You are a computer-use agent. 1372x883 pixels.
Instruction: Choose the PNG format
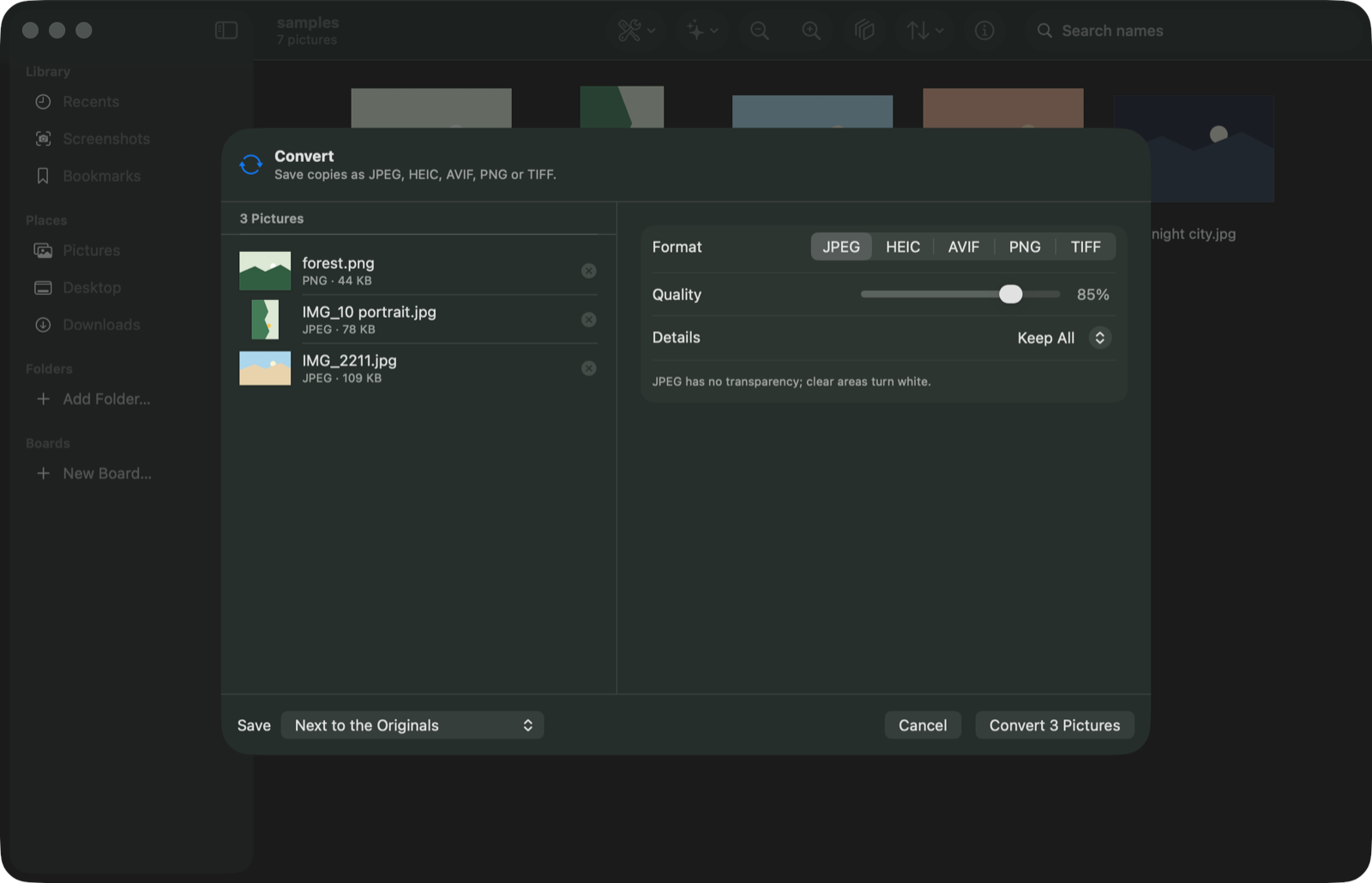click(1025, 247)
